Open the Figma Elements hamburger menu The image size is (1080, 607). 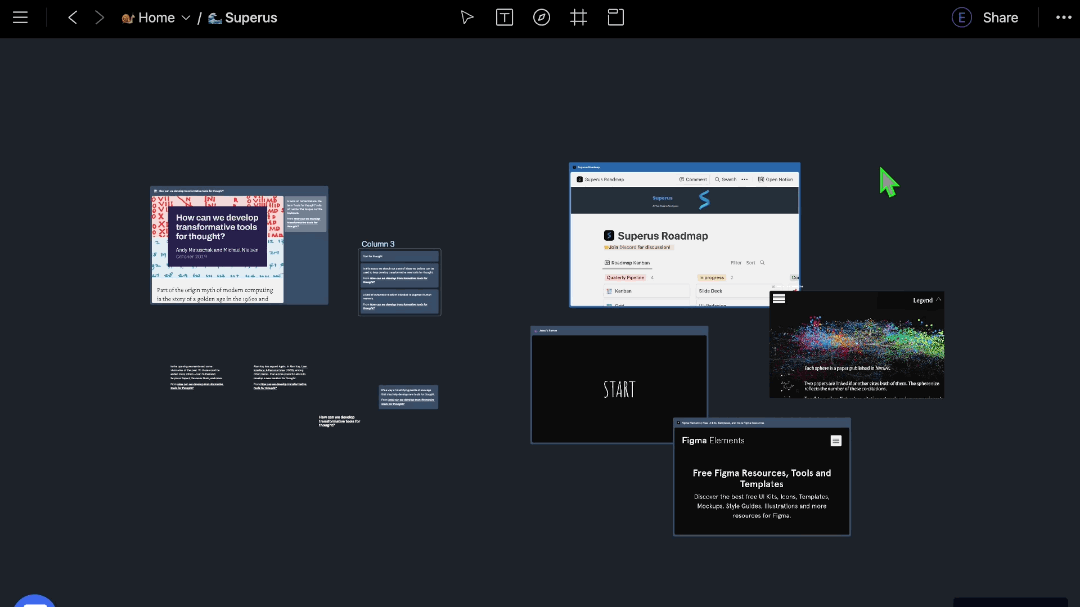click(x=835, y=441)
